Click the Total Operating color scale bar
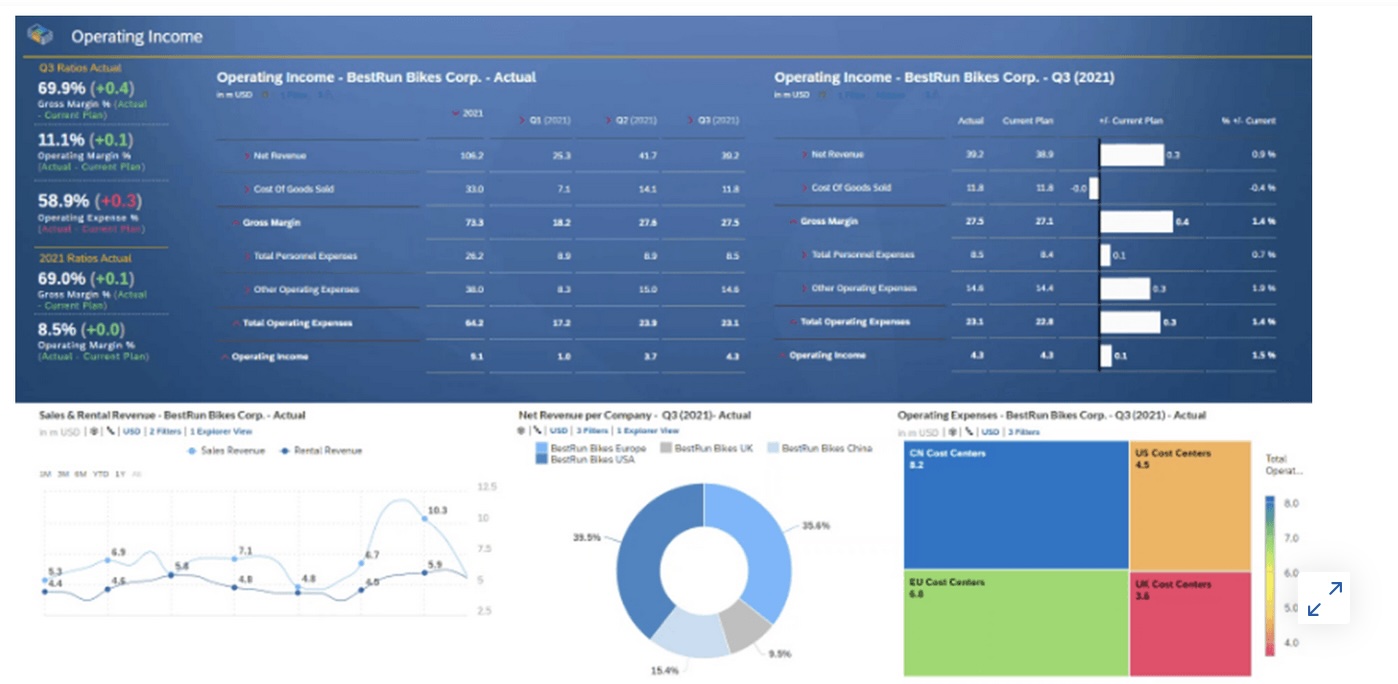The image size is (1398, 684). pyautogui.click(x=1269, y=575)
